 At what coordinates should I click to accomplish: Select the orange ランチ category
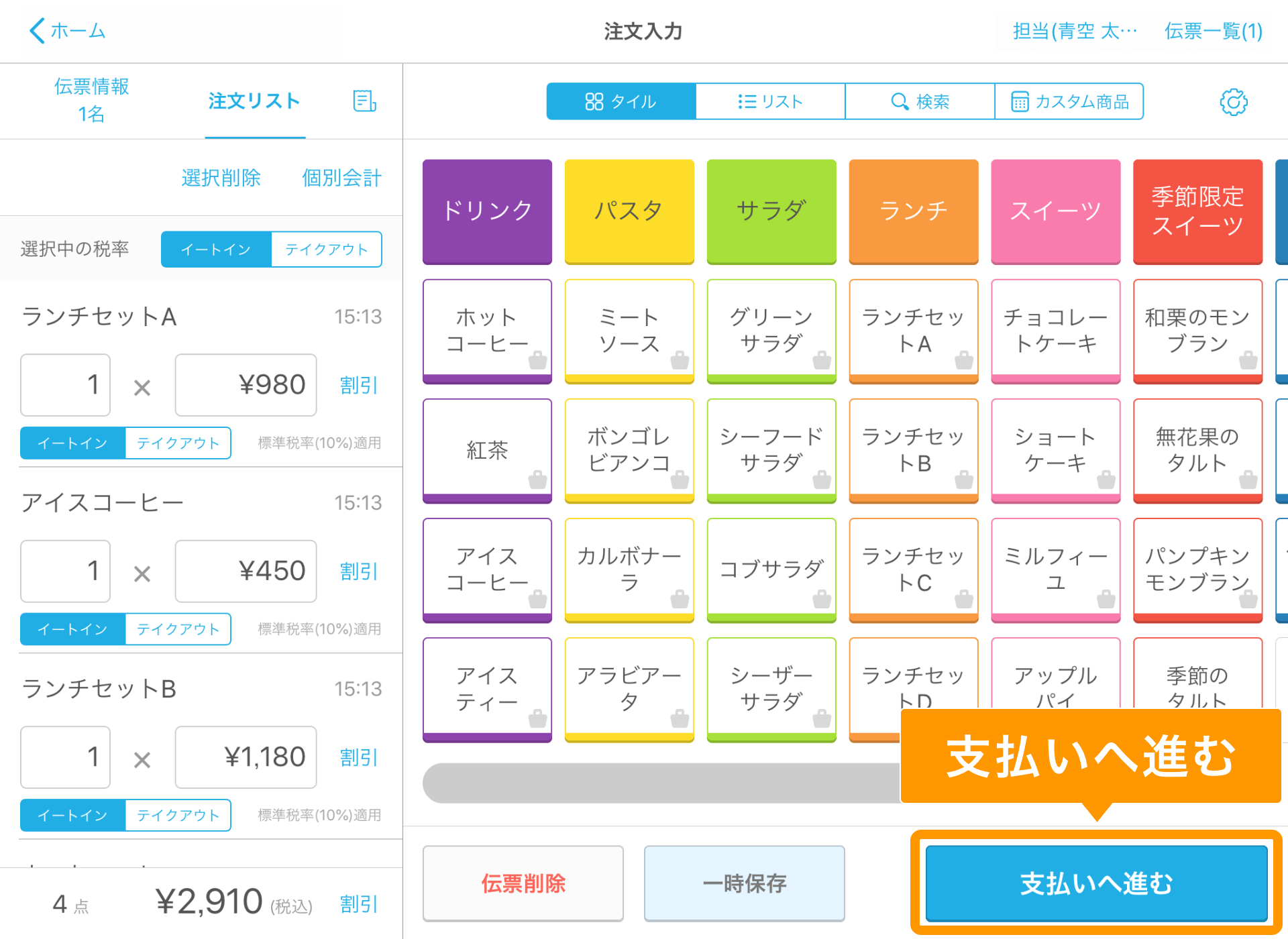914,211
